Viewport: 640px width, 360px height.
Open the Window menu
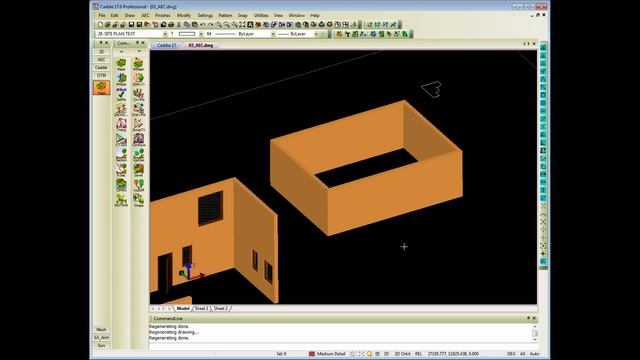[x=297, y=16]
